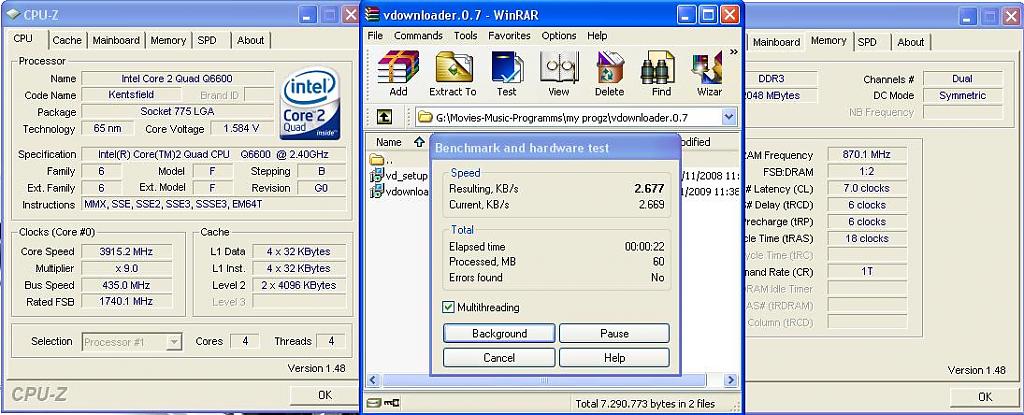The width and height of the screenshot is (1024, 415).
Task: Open the archive path dropdown
Action: (729, 117)
